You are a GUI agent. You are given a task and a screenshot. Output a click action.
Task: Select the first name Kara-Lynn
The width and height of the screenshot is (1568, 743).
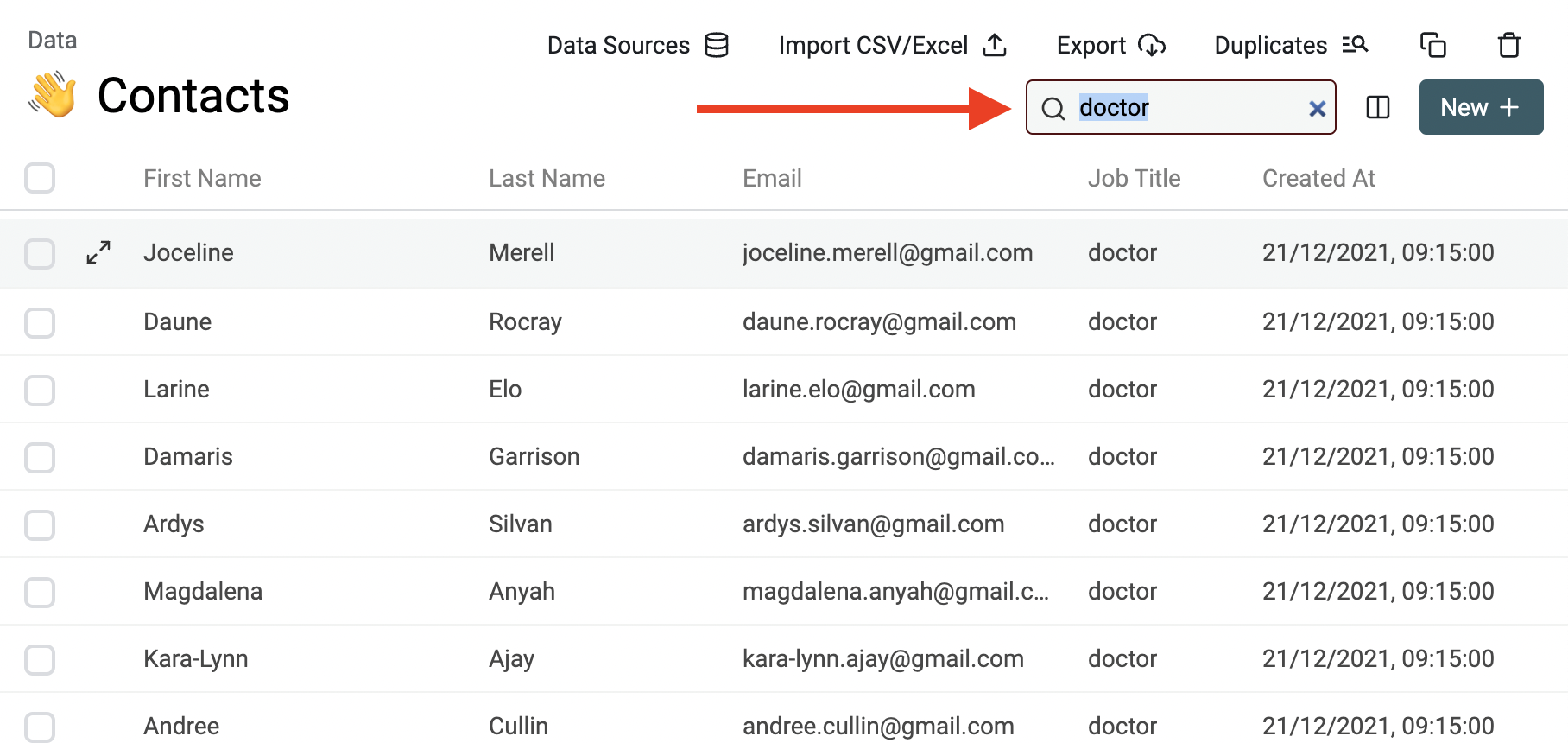195,658
